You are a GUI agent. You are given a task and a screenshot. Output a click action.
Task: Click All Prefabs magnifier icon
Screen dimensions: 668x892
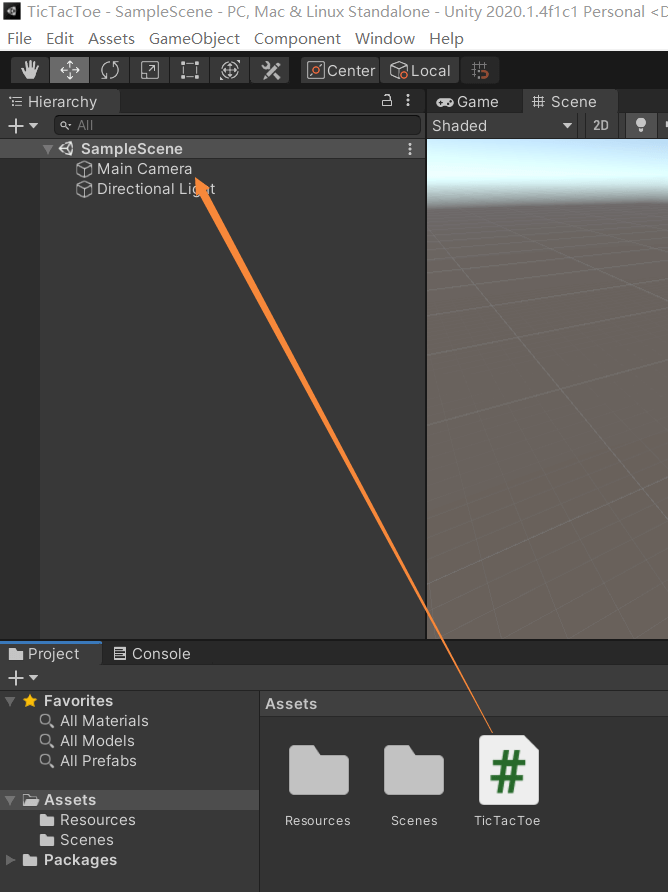(47, 761)
